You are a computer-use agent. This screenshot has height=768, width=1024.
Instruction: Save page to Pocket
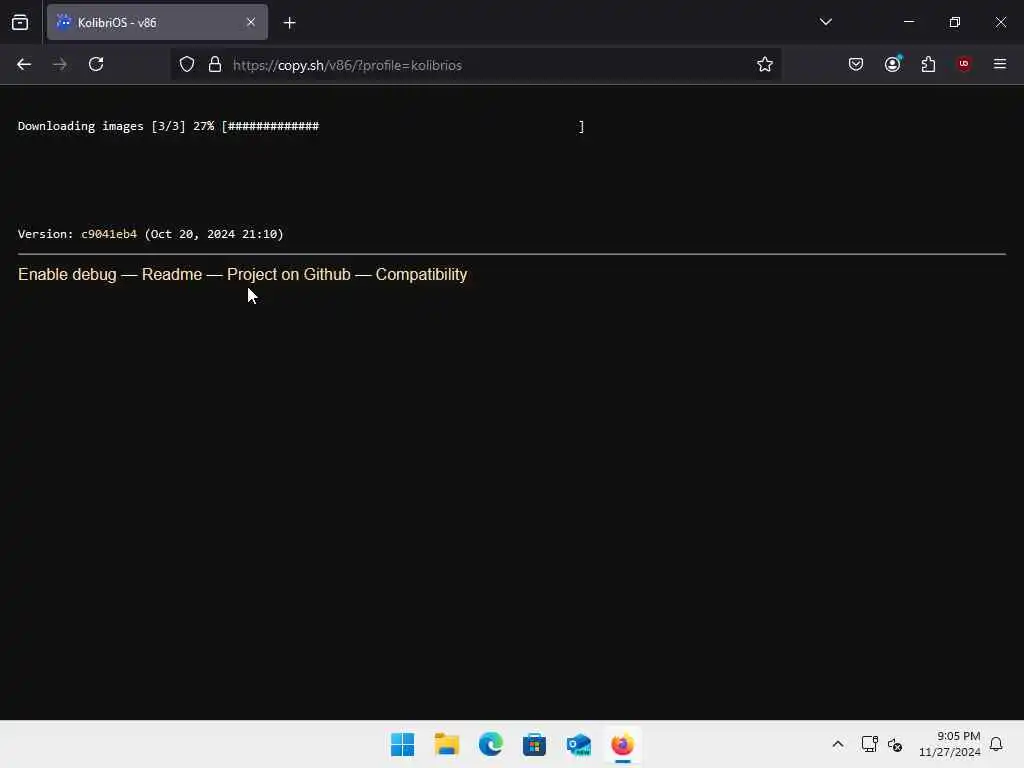(856, 64)
